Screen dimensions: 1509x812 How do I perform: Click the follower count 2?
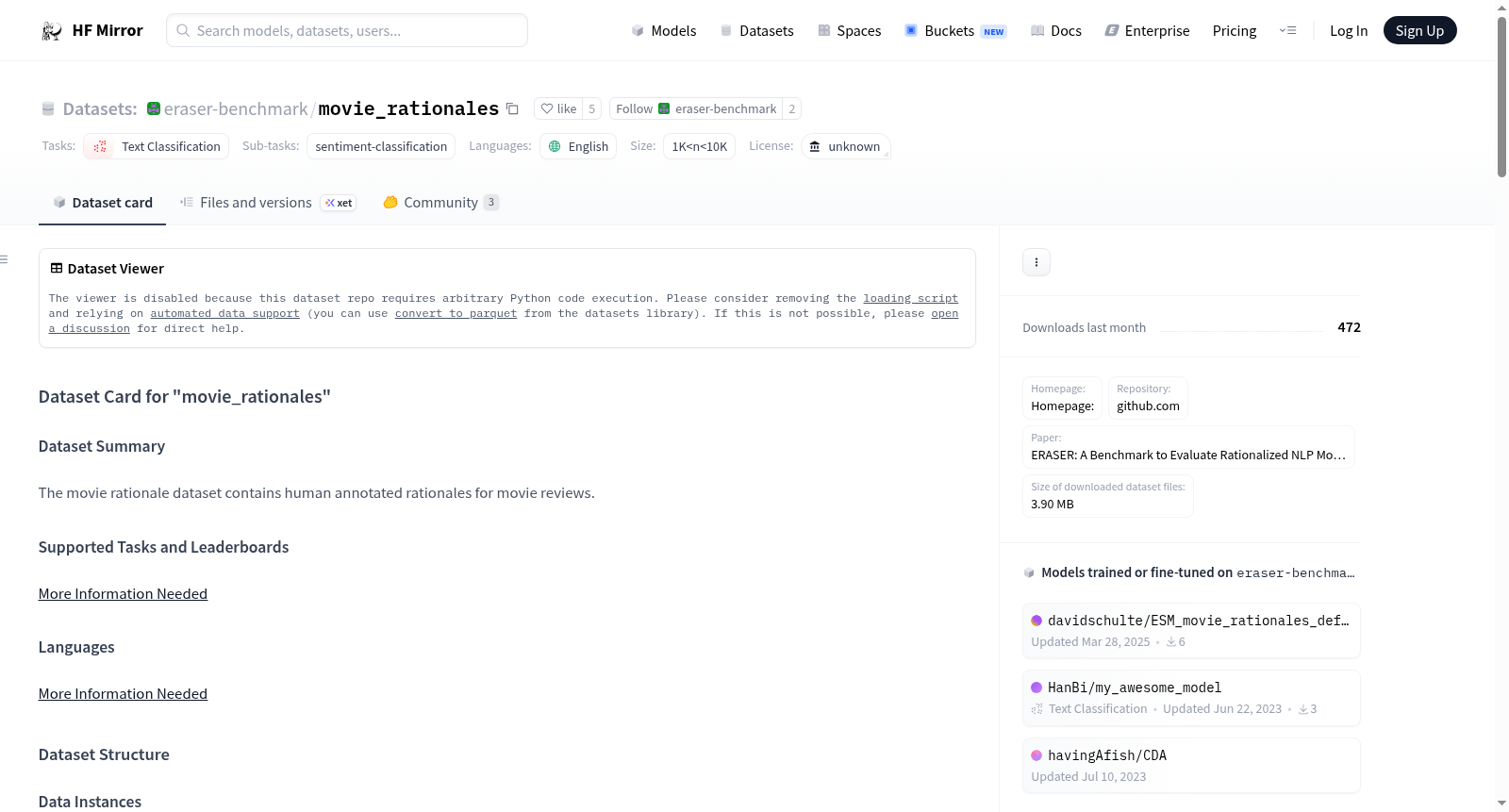coord(792,108)
